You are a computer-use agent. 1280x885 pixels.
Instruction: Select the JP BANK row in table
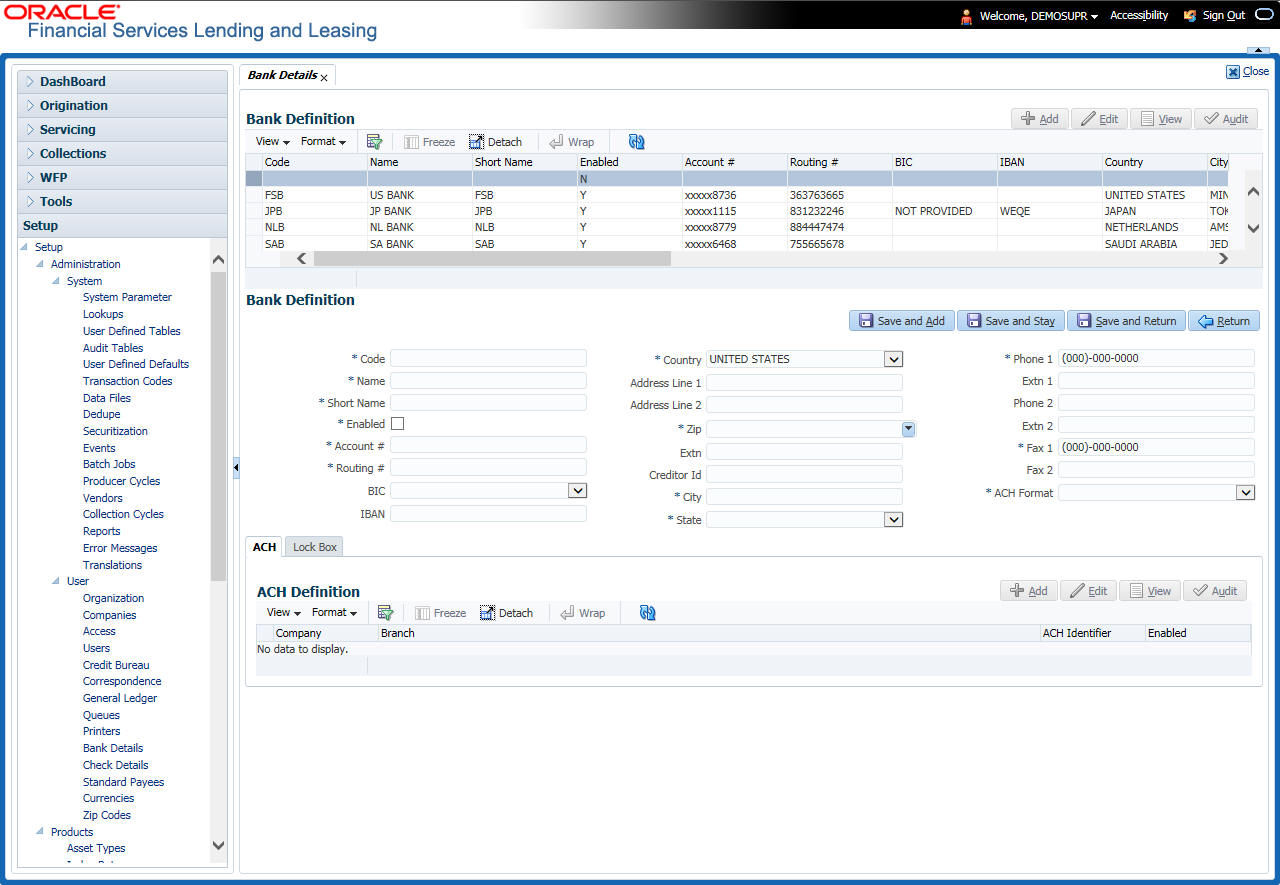(737, 211)
